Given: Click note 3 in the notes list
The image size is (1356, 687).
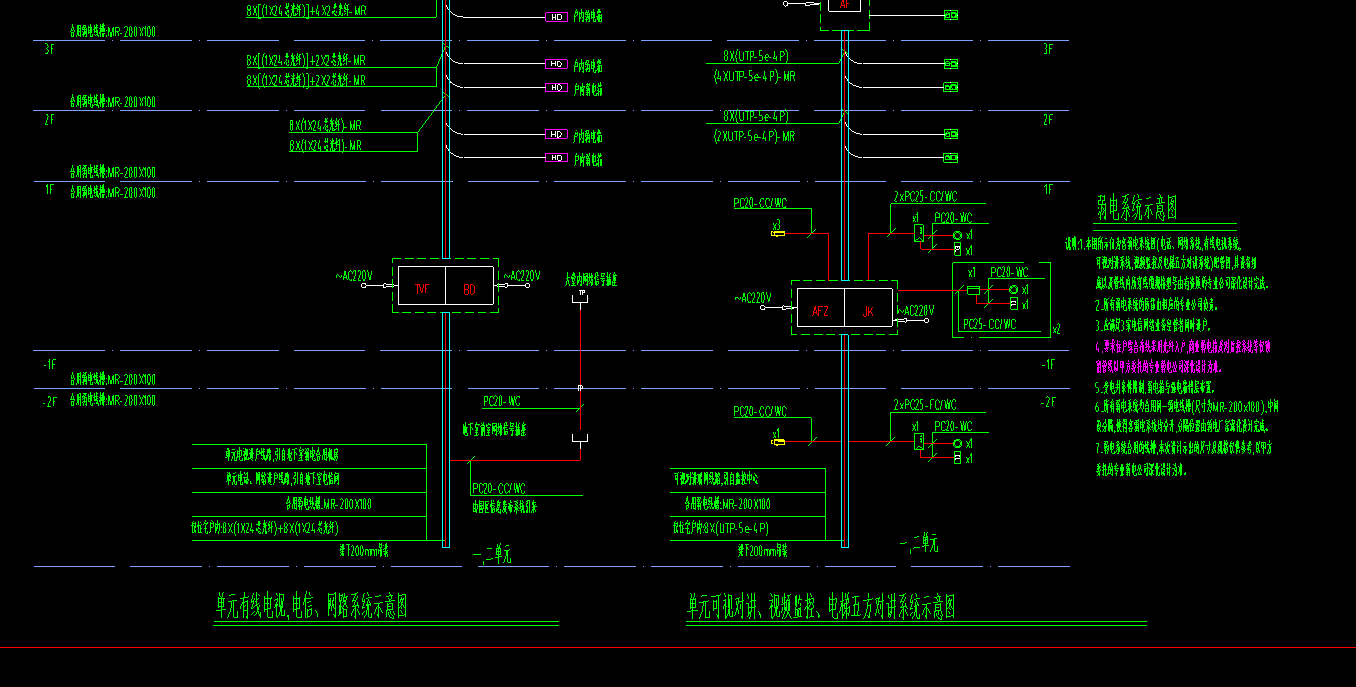Looking at the screenshot, I should coord(1154,326).
